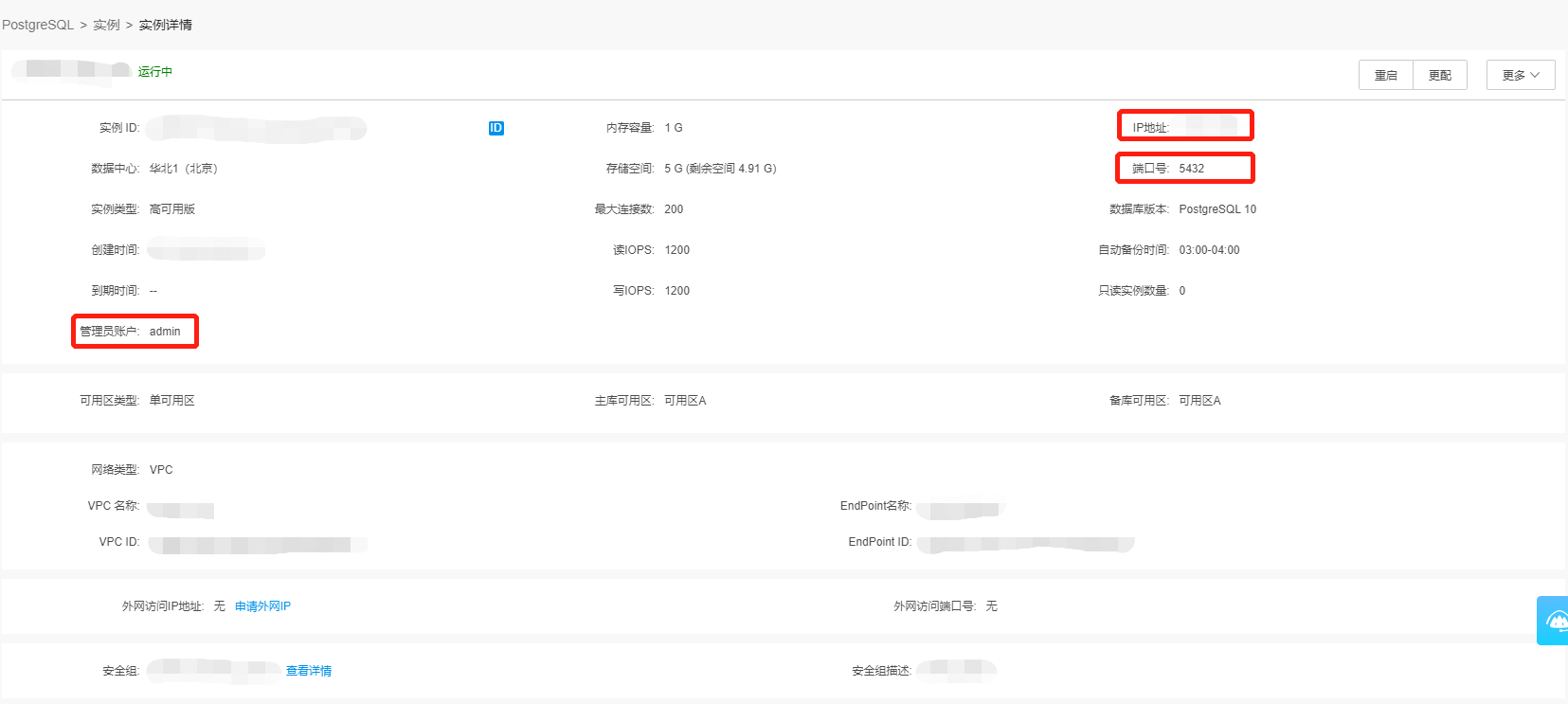Click the 管理员账户 label

[x=110, y=332]
